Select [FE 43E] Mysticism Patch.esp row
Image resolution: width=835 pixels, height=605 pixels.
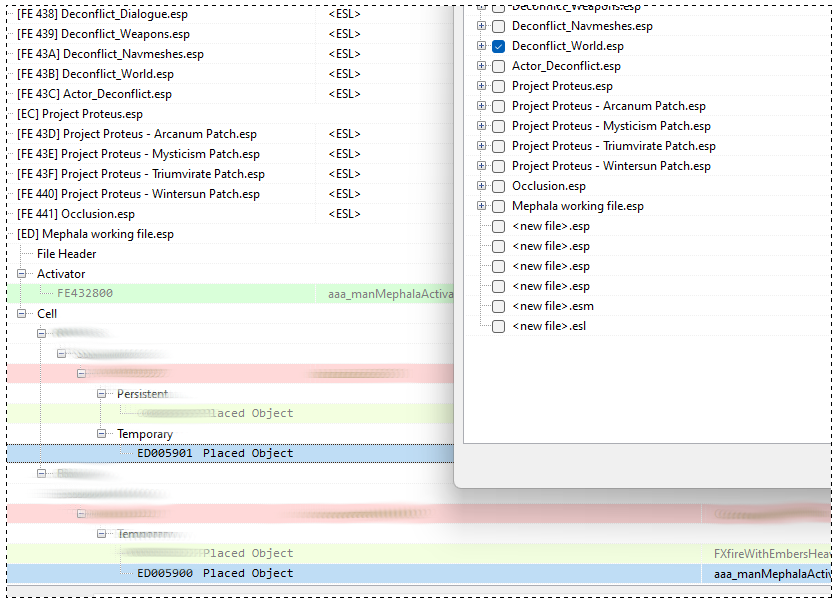138,154
